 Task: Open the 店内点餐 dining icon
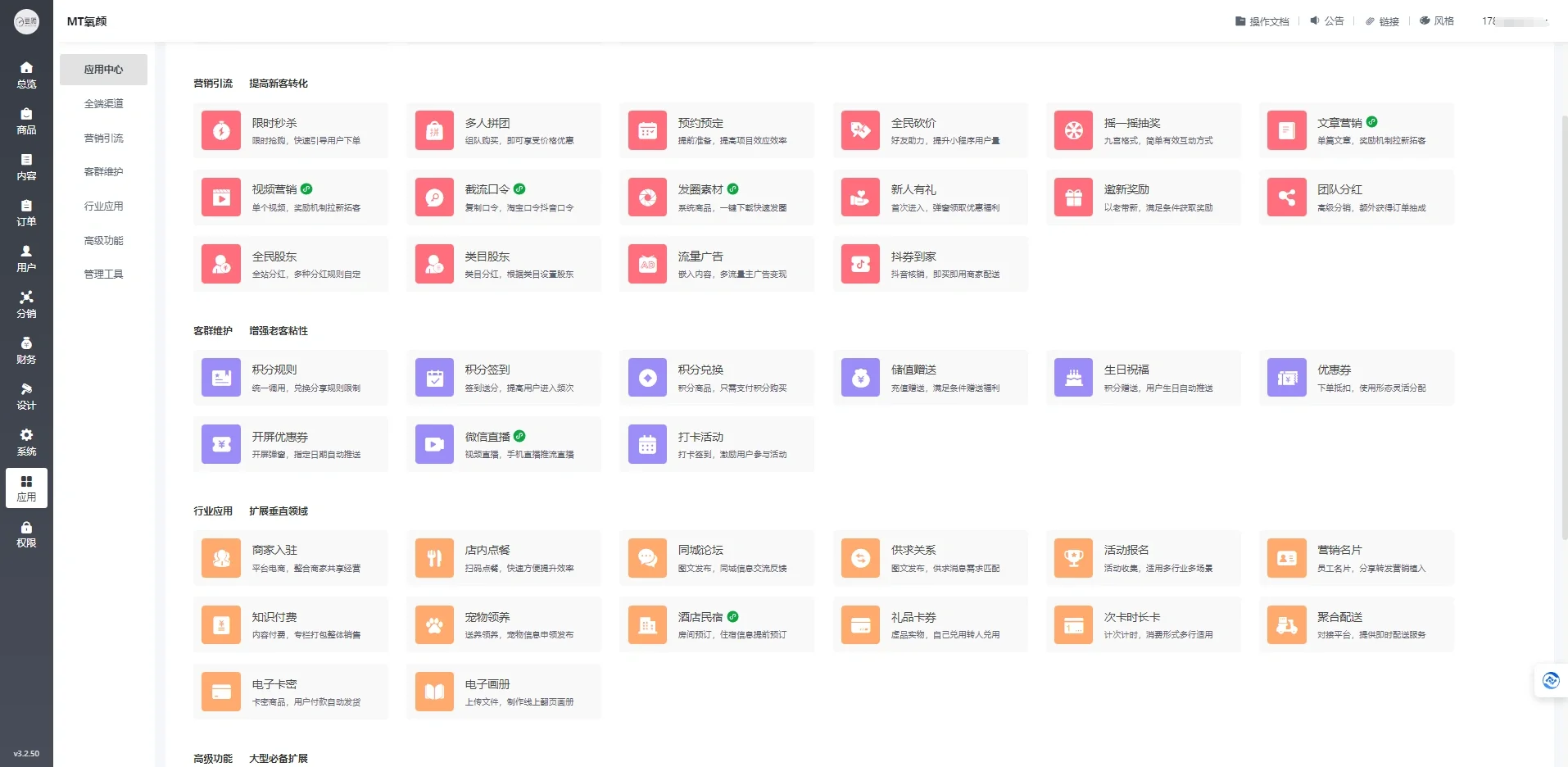[x=434, y=558]
